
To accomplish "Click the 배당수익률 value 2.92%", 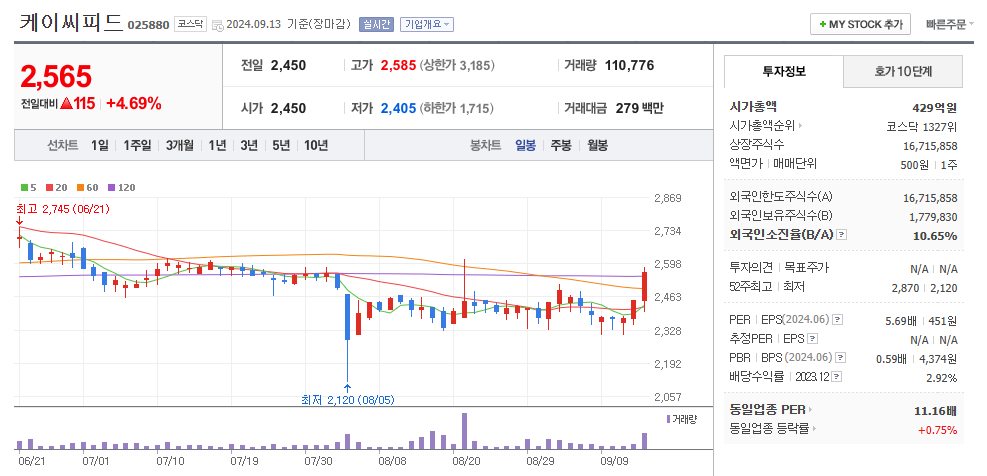I will point(942,378).
